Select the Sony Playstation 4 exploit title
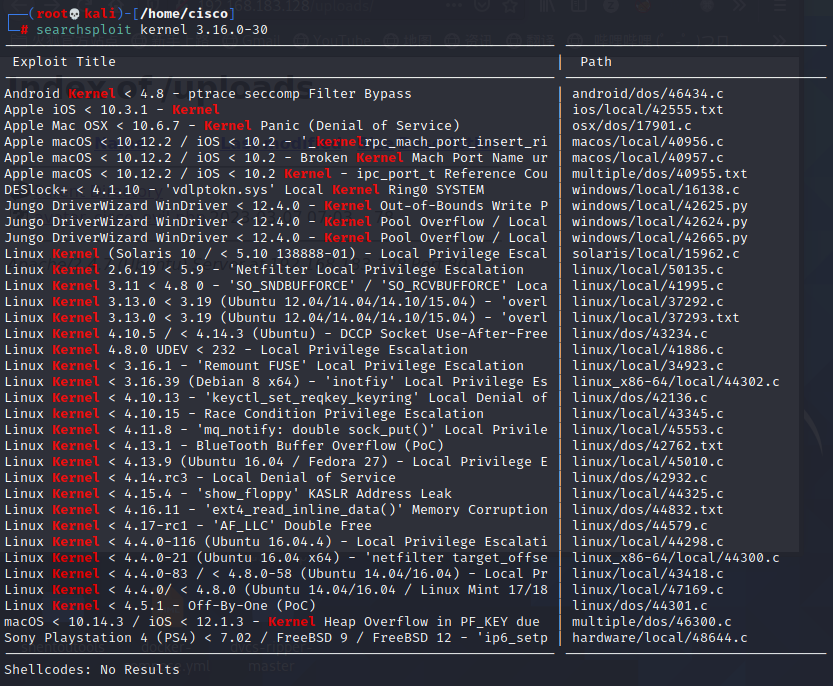The height and width of the screenshot is (686, 833). [276, 638]
